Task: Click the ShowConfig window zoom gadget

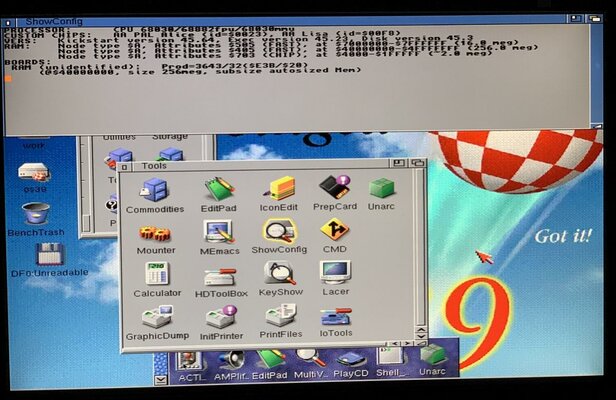Action: (x=576, y=18)
